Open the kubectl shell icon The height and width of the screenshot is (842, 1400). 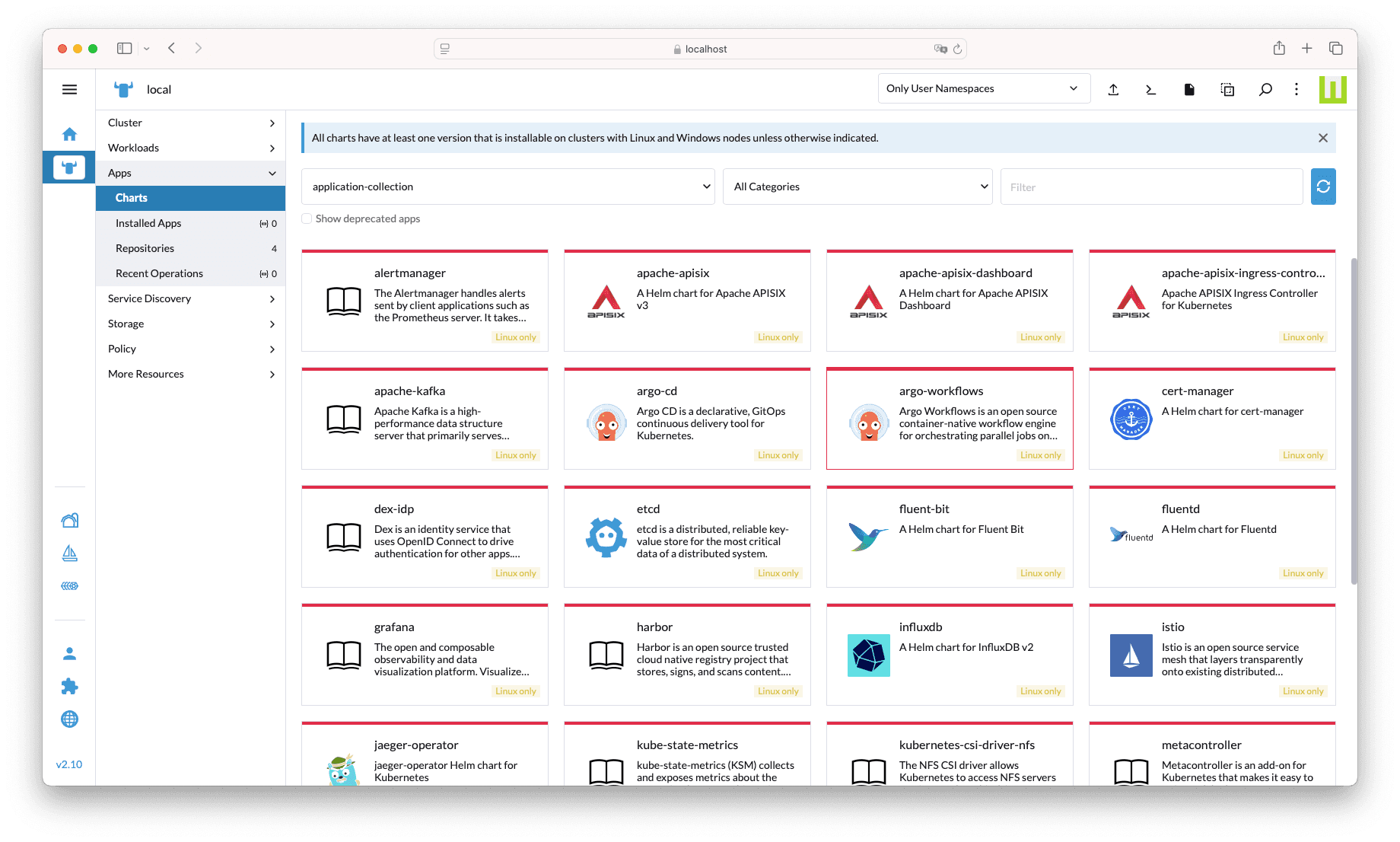point(1150,90)
